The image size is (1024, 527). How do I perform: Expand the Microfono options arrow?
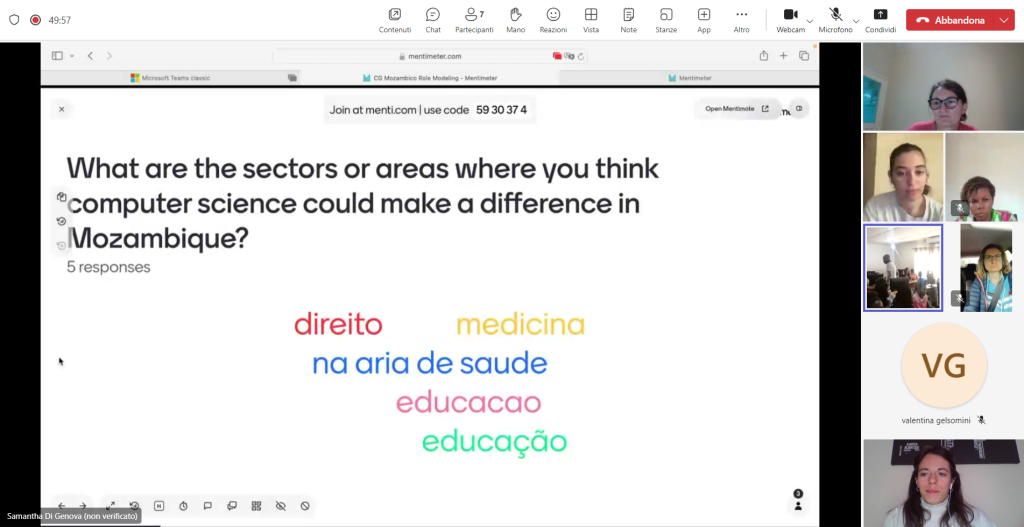coord(856,21)
